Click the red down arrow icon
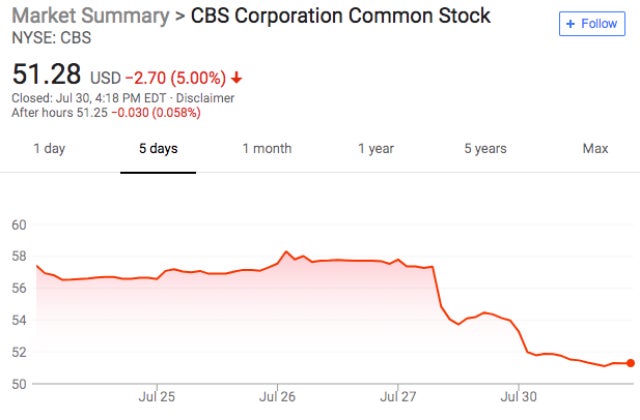The width and height of the screenshot is (640, 420). [x=237, y=77]
